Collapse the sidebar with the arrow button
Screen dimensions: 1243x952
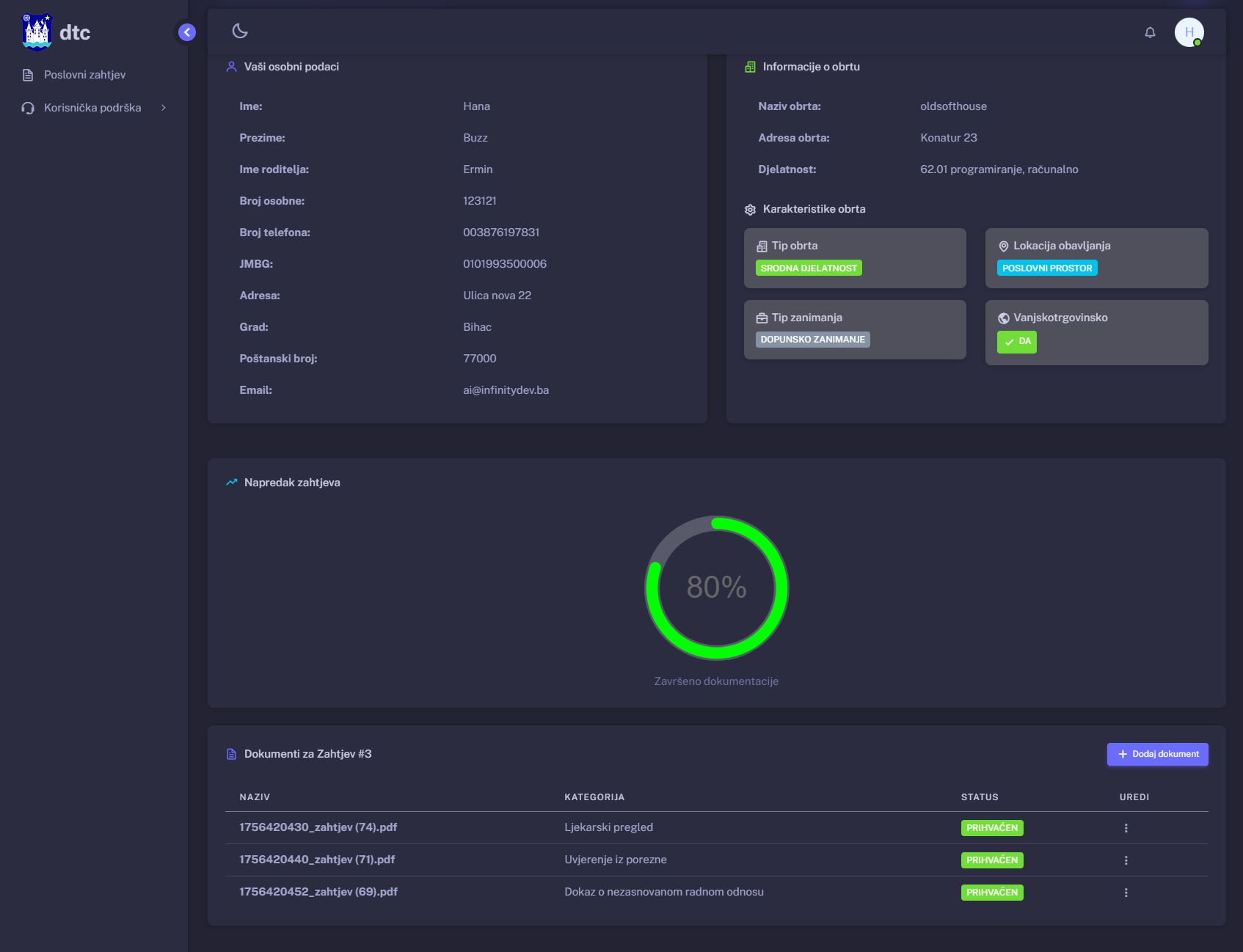(x=187, y=32)
